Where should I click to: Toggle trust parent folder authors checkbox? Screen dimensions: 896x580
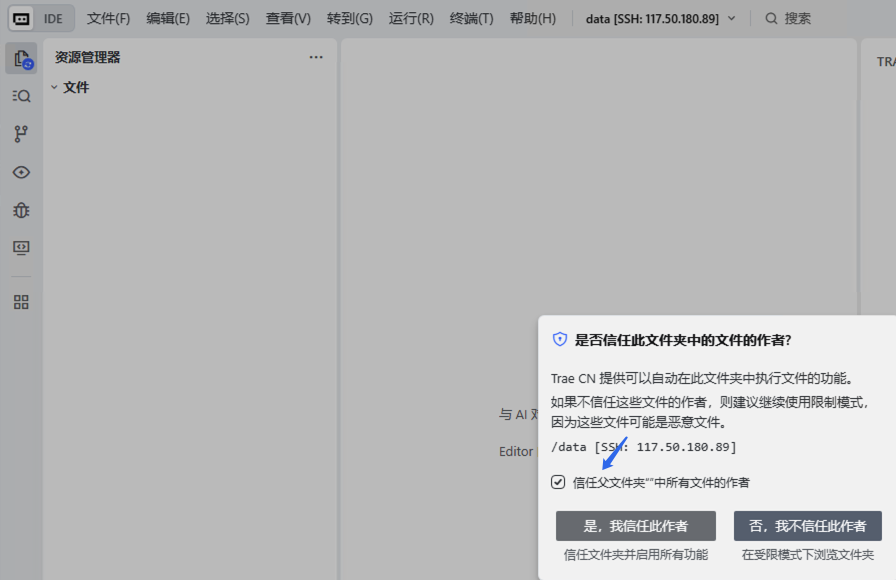tap(558, 482)
